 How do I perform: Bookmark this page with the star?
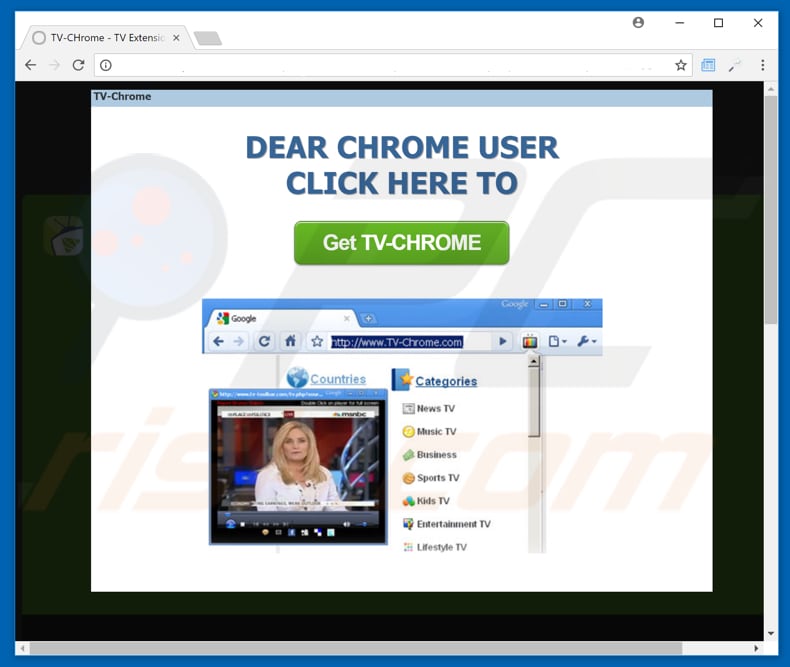[x=681, y=65]
